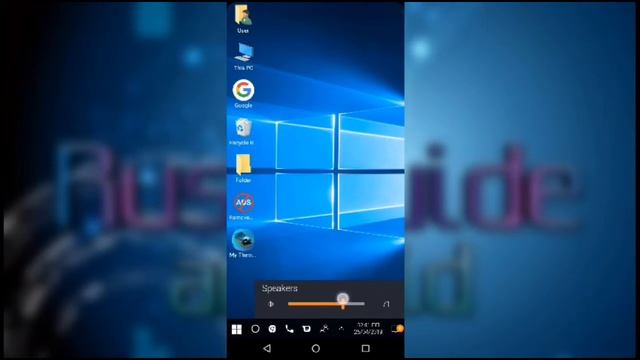The height and width of the screenshot is (360, 640).
Task: Tap the Android home navigation button
Action: [x=316, y=349]
